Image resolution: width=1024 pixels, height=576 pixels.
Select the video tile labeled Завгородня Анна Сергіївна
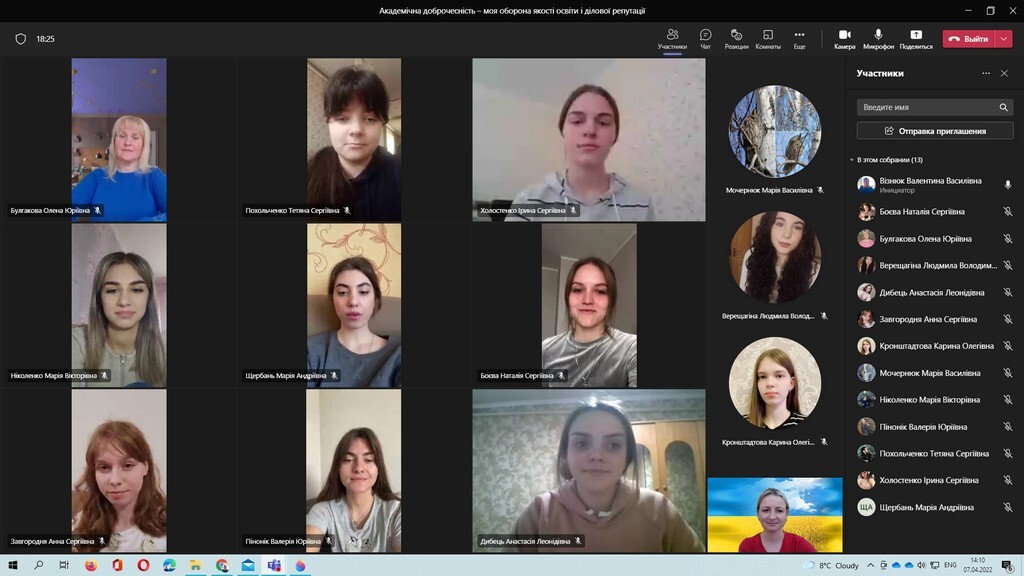click(119, 471)
